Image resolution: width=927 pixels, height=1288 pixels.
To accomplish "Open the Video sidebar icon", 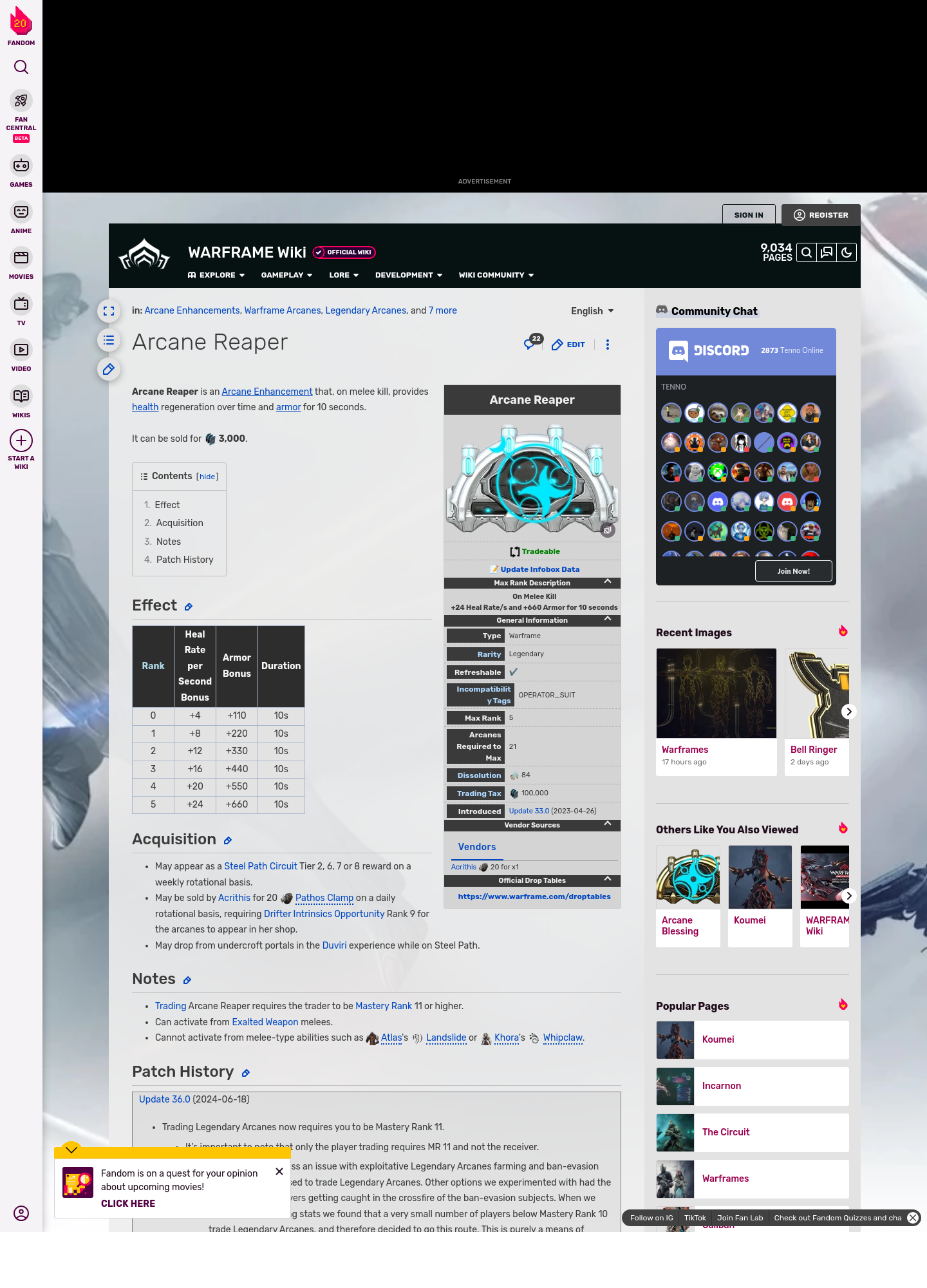I will tap(21, 350).
